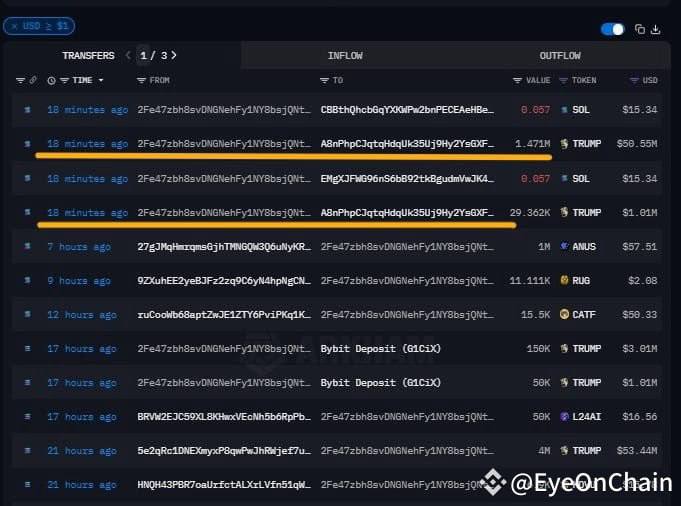Viewport: 681px width, 506px height.
Task: Switch to the INFLOW tab
Action: coord(345,55)
